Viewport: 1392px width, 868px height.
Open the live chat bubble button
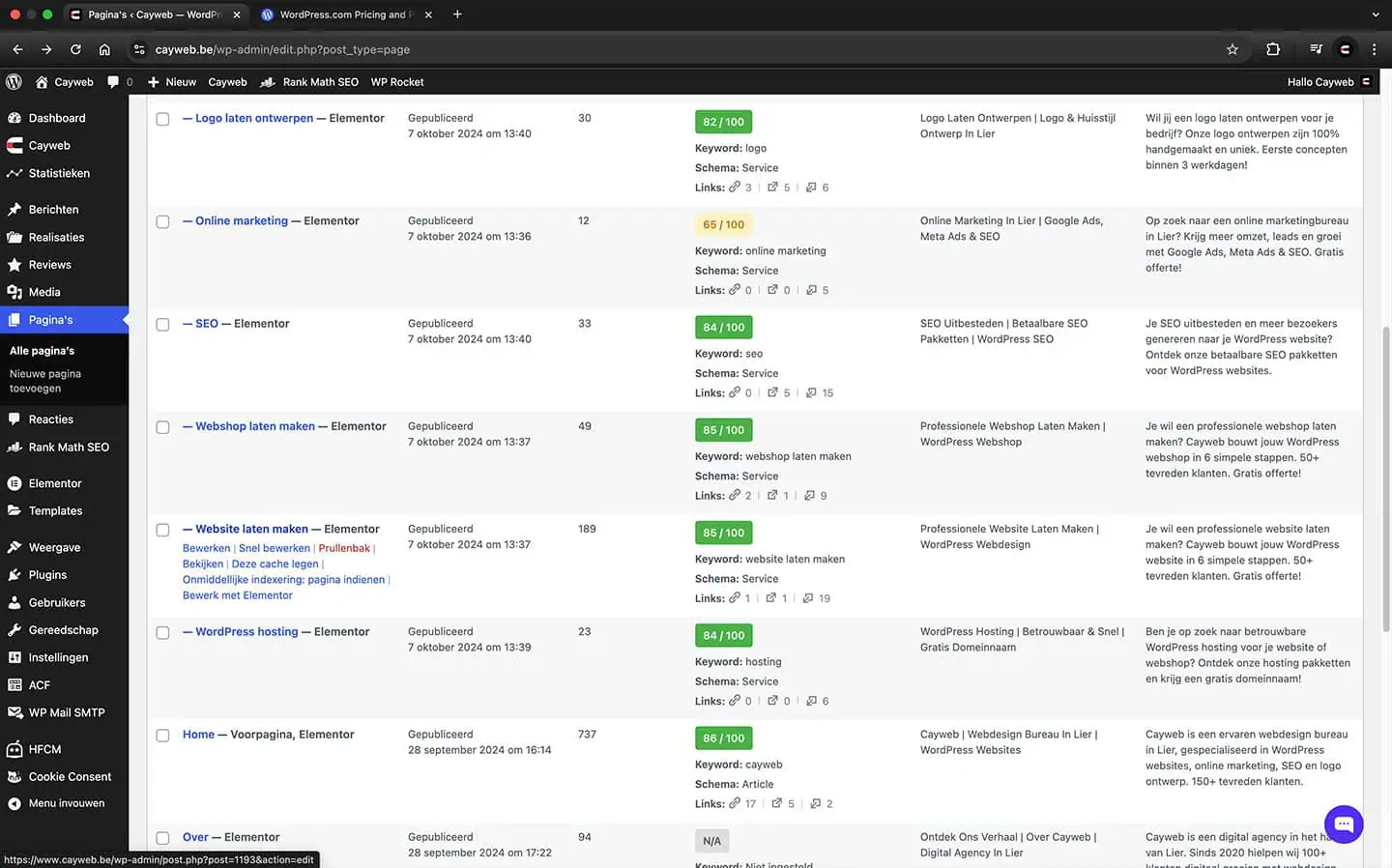[1344, 825]
